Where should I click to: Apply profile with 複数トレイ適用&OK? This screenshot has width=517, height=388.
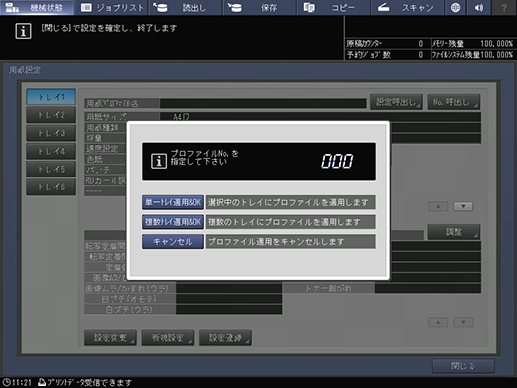(173, 222)
